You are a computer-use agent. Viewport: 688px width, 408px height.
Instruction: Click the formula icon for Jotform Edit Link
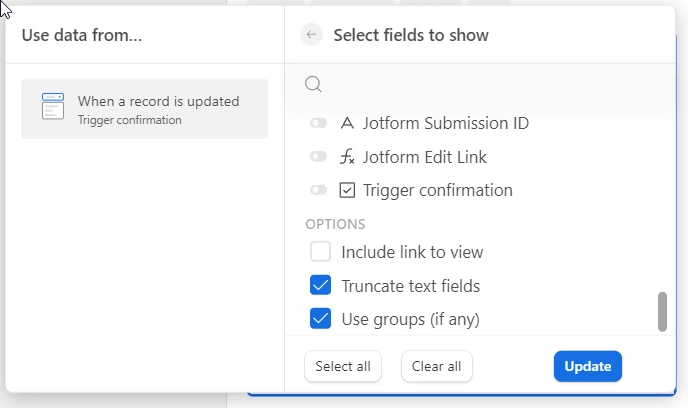coord(347,157)
